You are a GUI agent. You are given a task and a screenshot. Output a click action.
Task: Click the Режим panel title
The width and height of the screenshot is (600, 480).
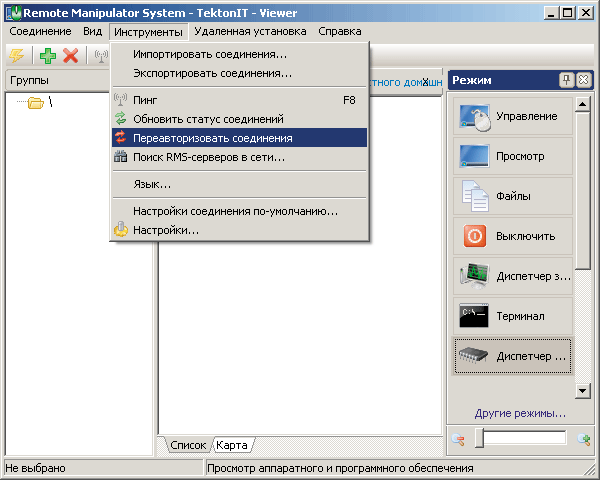472,80
